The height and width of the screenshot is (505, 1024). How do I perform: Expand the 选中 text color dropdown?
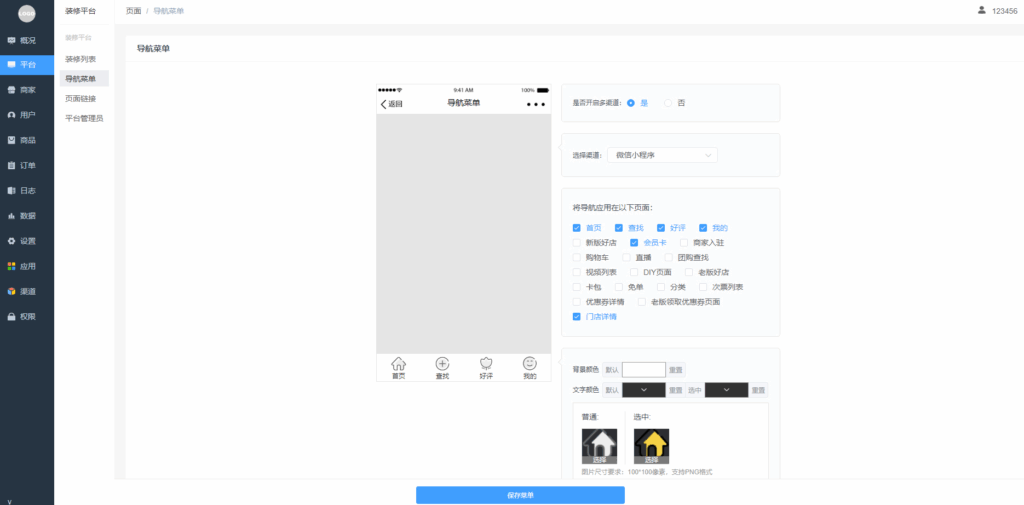pos(726,390)
